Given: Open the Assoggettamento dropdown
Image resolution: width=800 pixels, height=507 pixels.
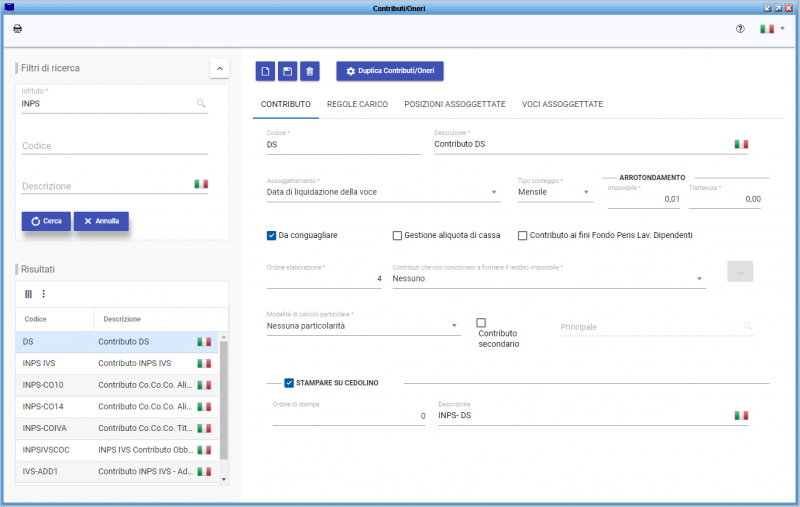Looking at the screenshot, I should [495, 193].
